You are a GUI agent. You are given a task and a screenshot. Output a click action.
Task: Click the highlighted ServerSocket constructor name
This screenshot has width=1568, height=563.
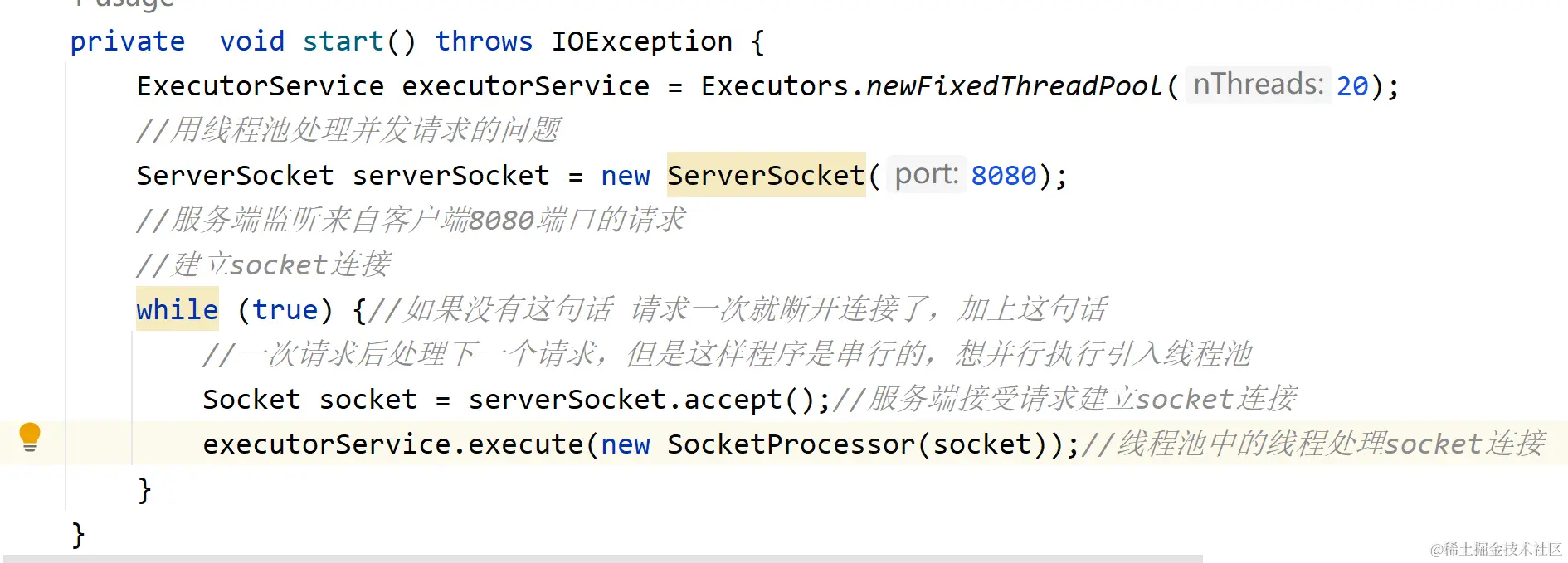pos(766,175)
